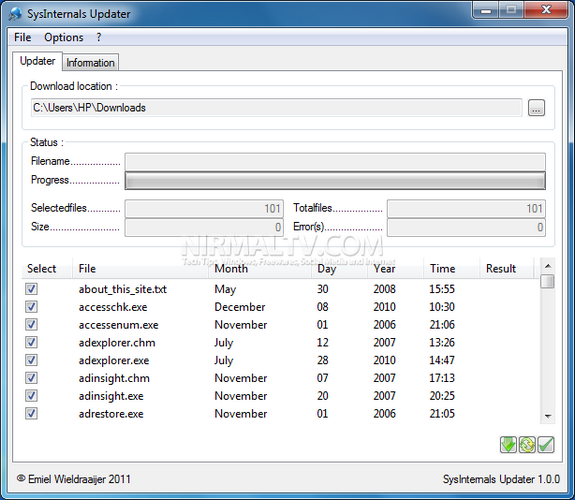Open the File menu
Viewport: 575px width, 500px height.
(22, 37)
